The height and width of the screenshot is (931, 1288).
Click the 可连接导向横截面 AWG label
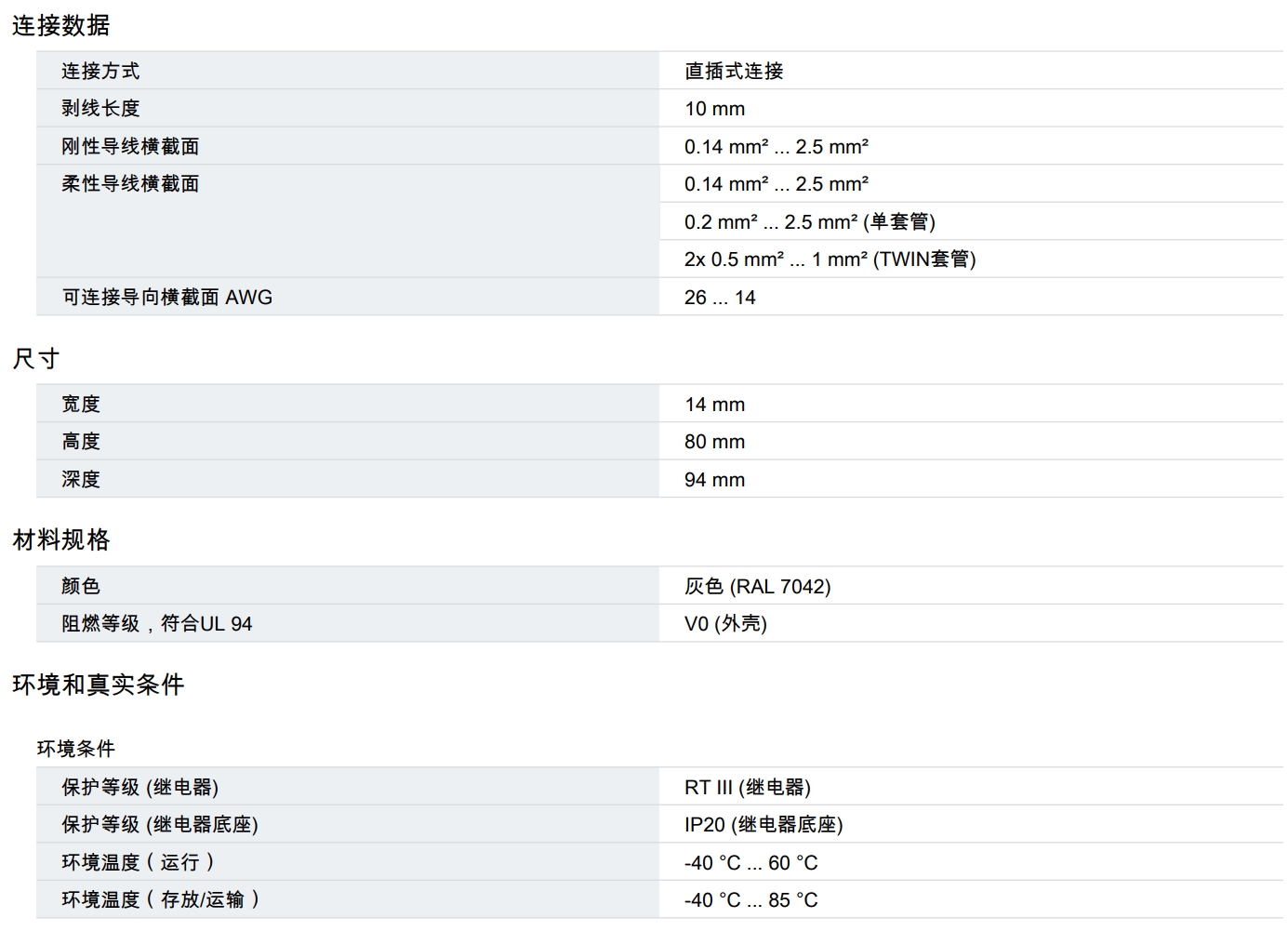167,298
